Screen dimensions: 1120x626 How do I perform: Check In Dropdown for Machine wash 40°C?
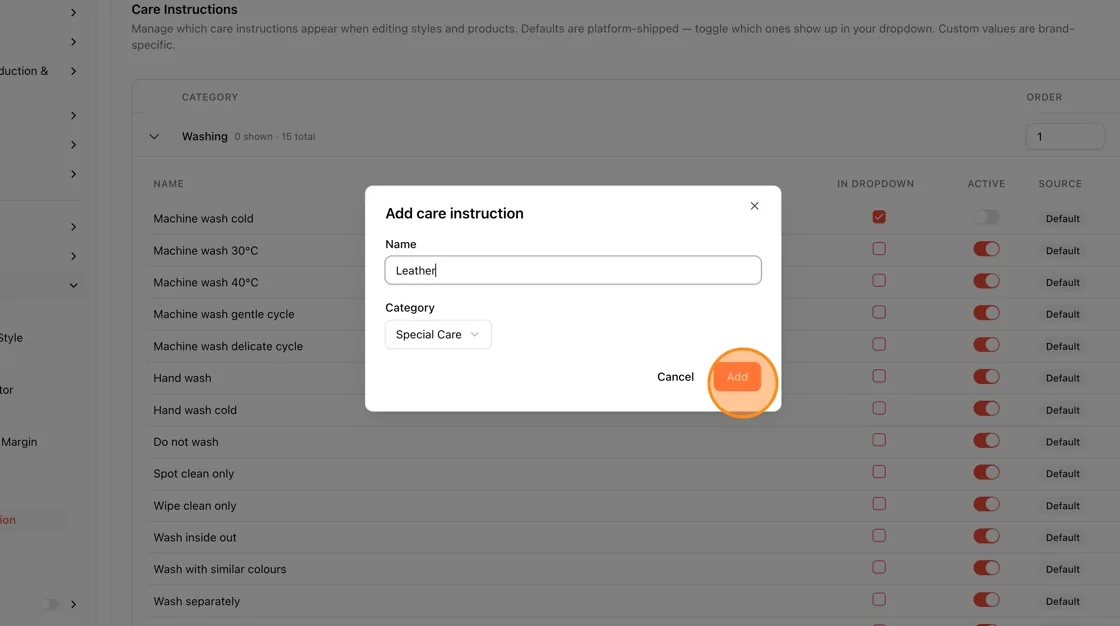[879, 280]
